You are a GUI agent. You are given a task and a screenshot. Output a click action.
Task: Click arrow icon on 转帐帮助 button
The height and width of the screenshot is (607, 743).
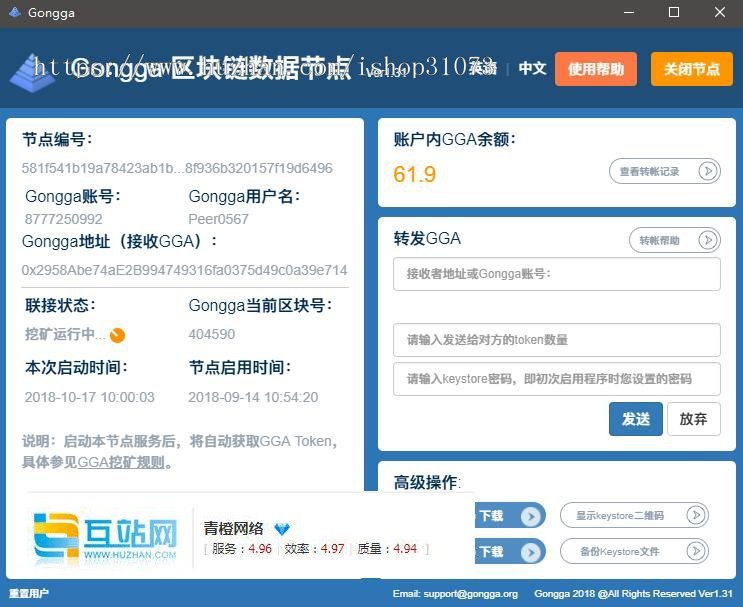click(x=708, y=240)
